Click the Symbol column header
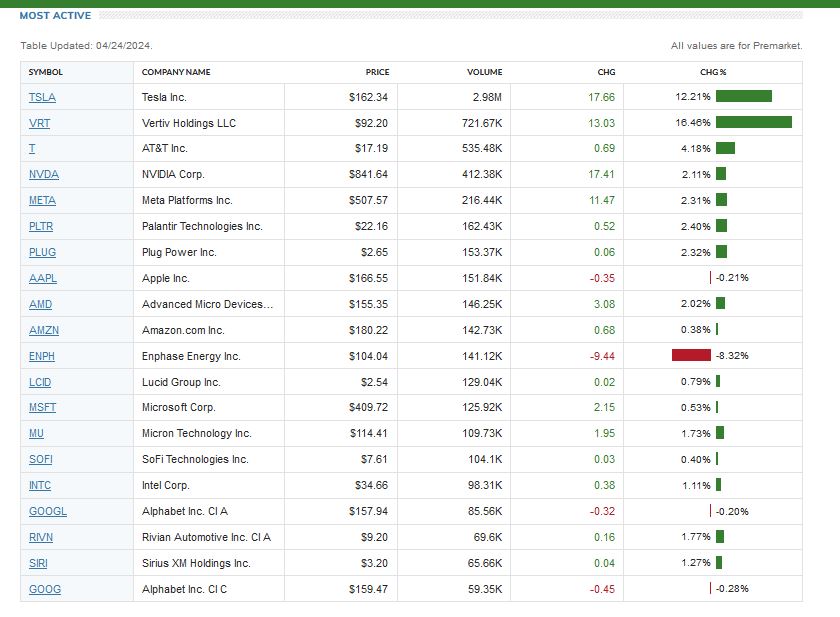Image resolution: width=840 pixels, height=617 pixels. (x=46, y=72)
